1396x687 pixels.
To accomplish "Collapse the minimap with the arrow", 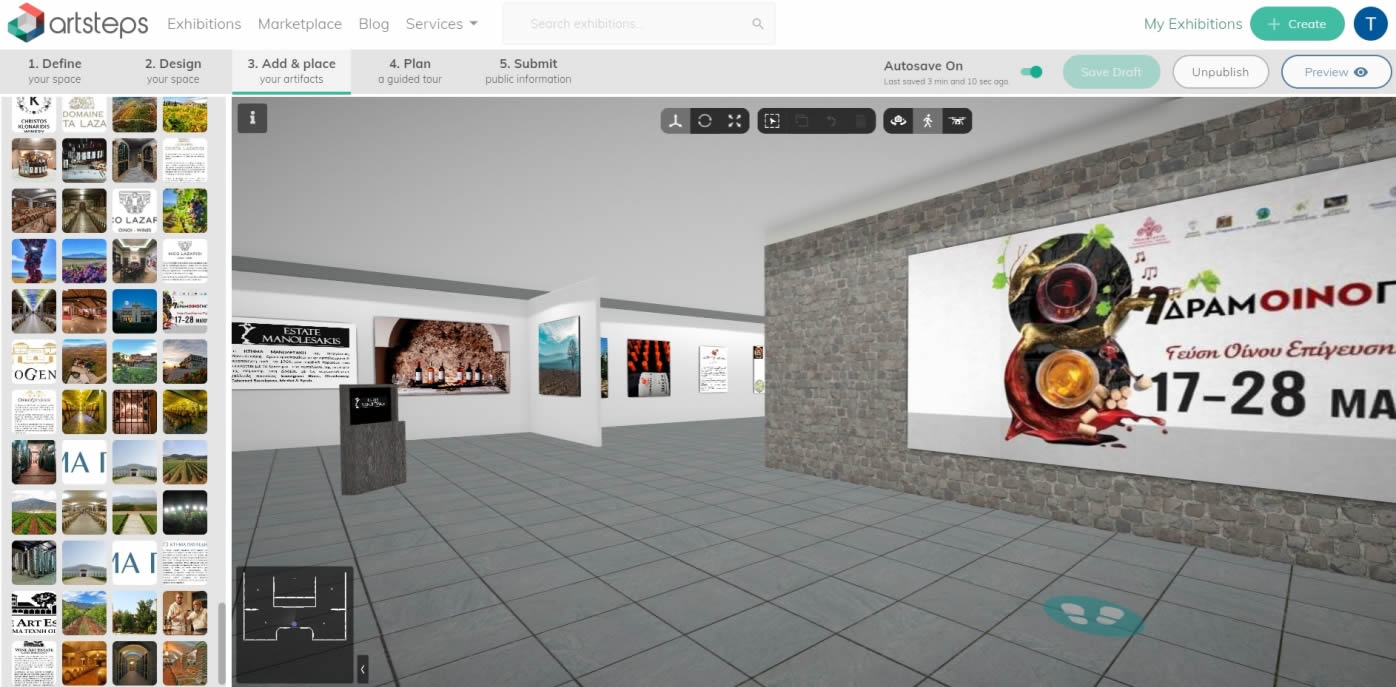I will (x=362, y=668).
